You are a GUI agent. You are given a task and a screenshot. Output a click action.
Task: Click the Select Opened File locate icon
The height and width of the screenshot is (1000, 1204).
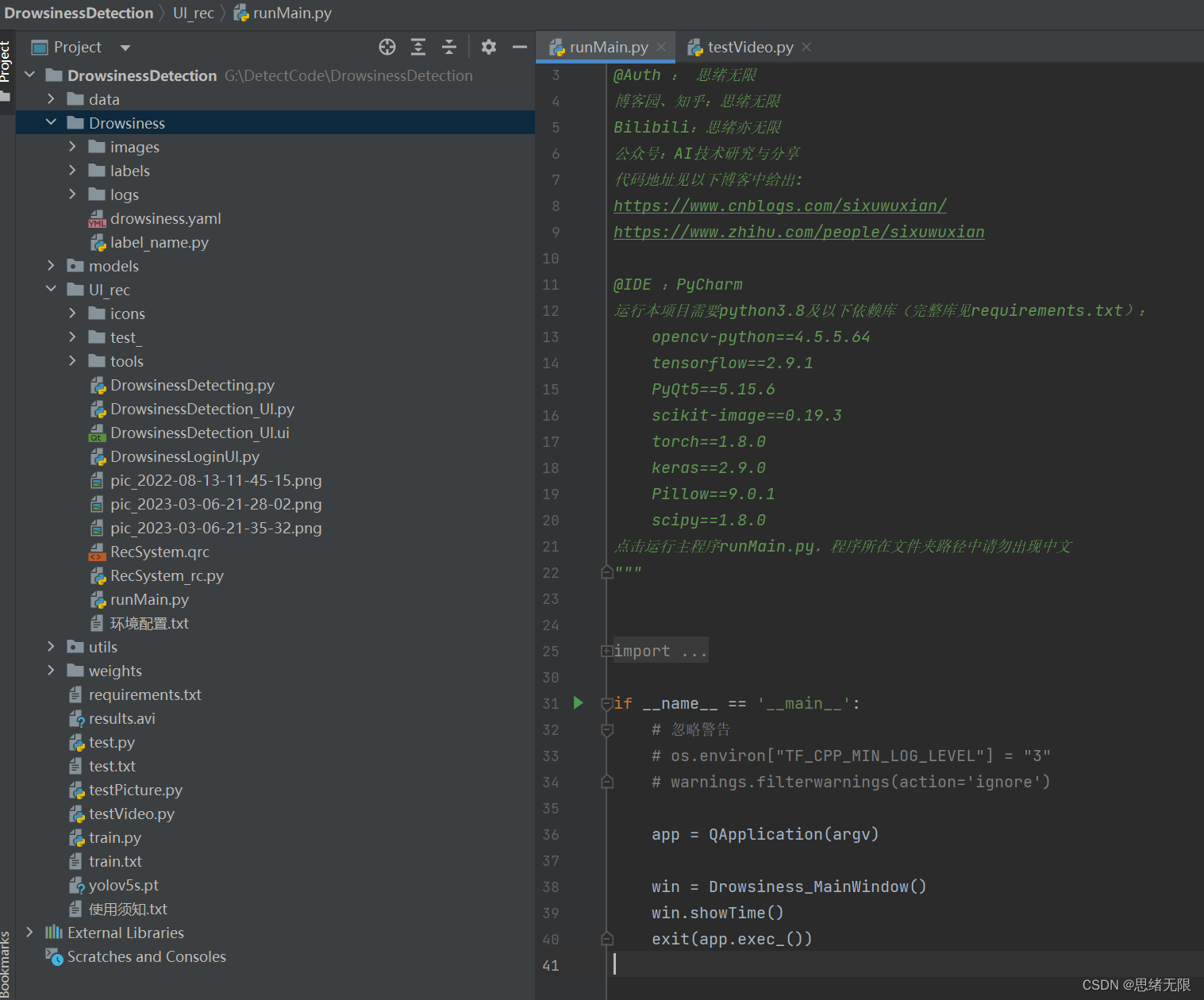point(387,47)
